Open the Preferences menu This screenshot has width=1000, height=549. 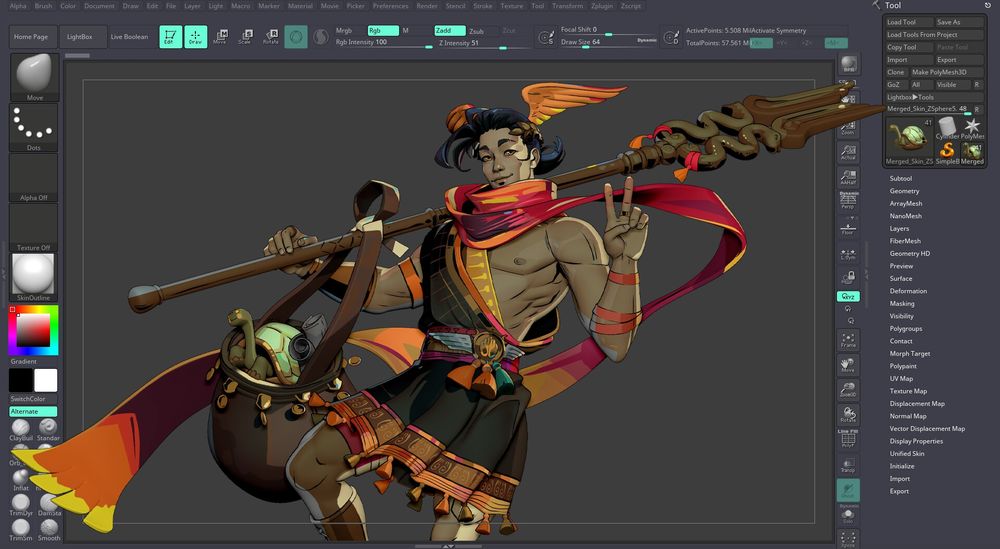[x=390, y=6]
